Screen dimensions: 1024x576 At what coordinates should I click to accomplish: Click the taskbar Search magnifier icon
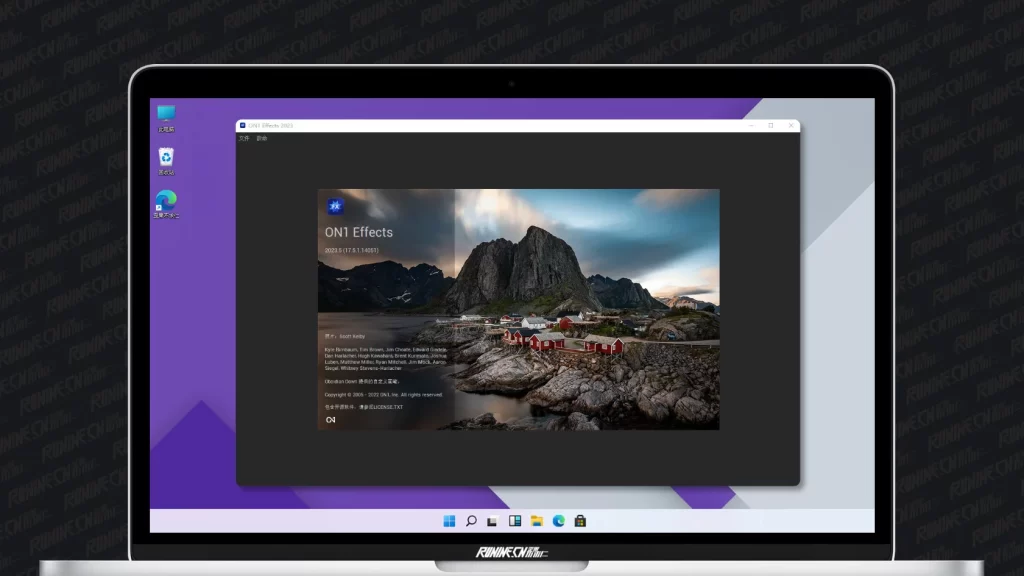coord(471,521)
